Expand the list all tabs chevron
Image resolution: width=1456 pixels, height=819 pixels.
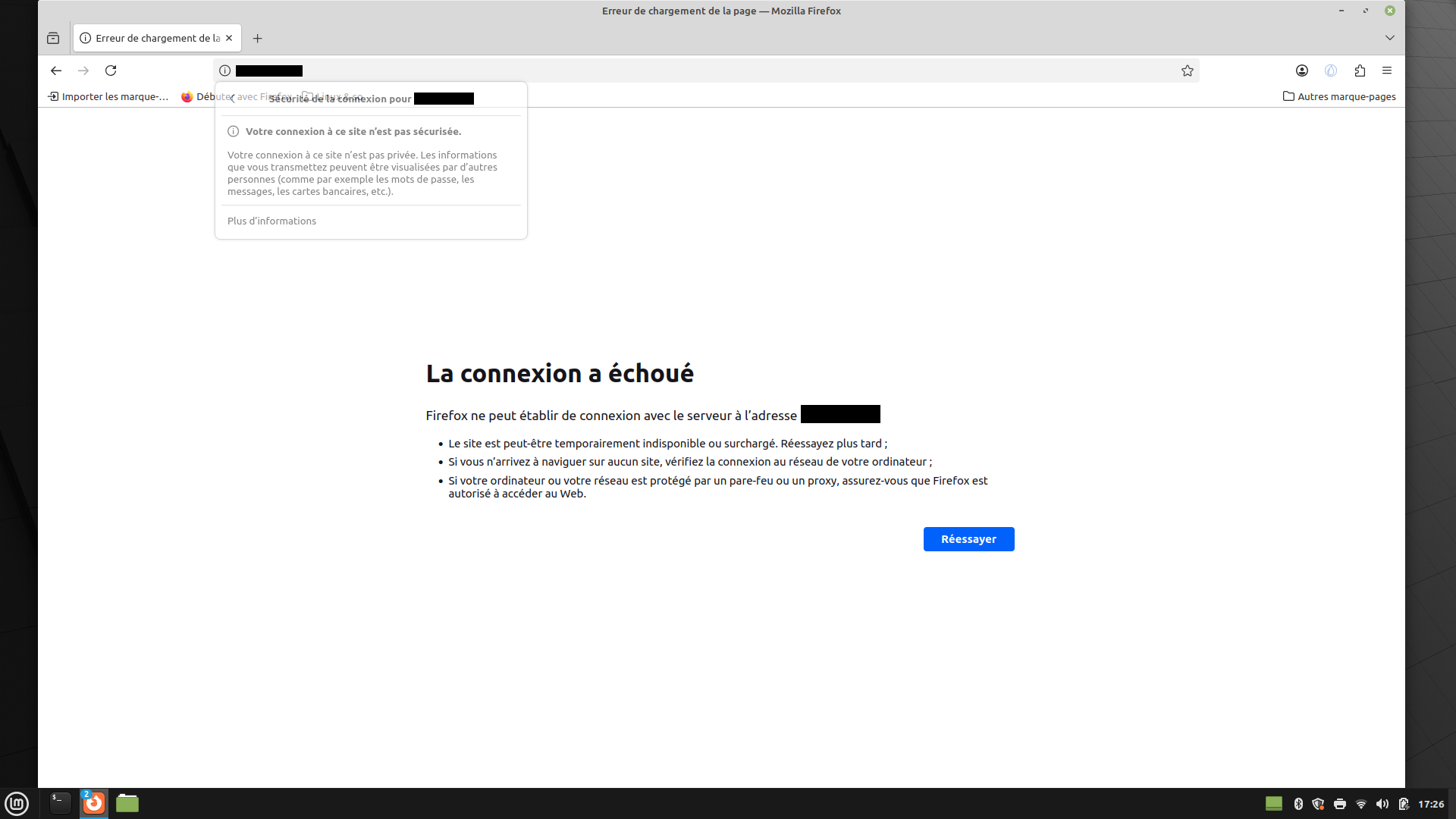click(x=1390, y=38)
